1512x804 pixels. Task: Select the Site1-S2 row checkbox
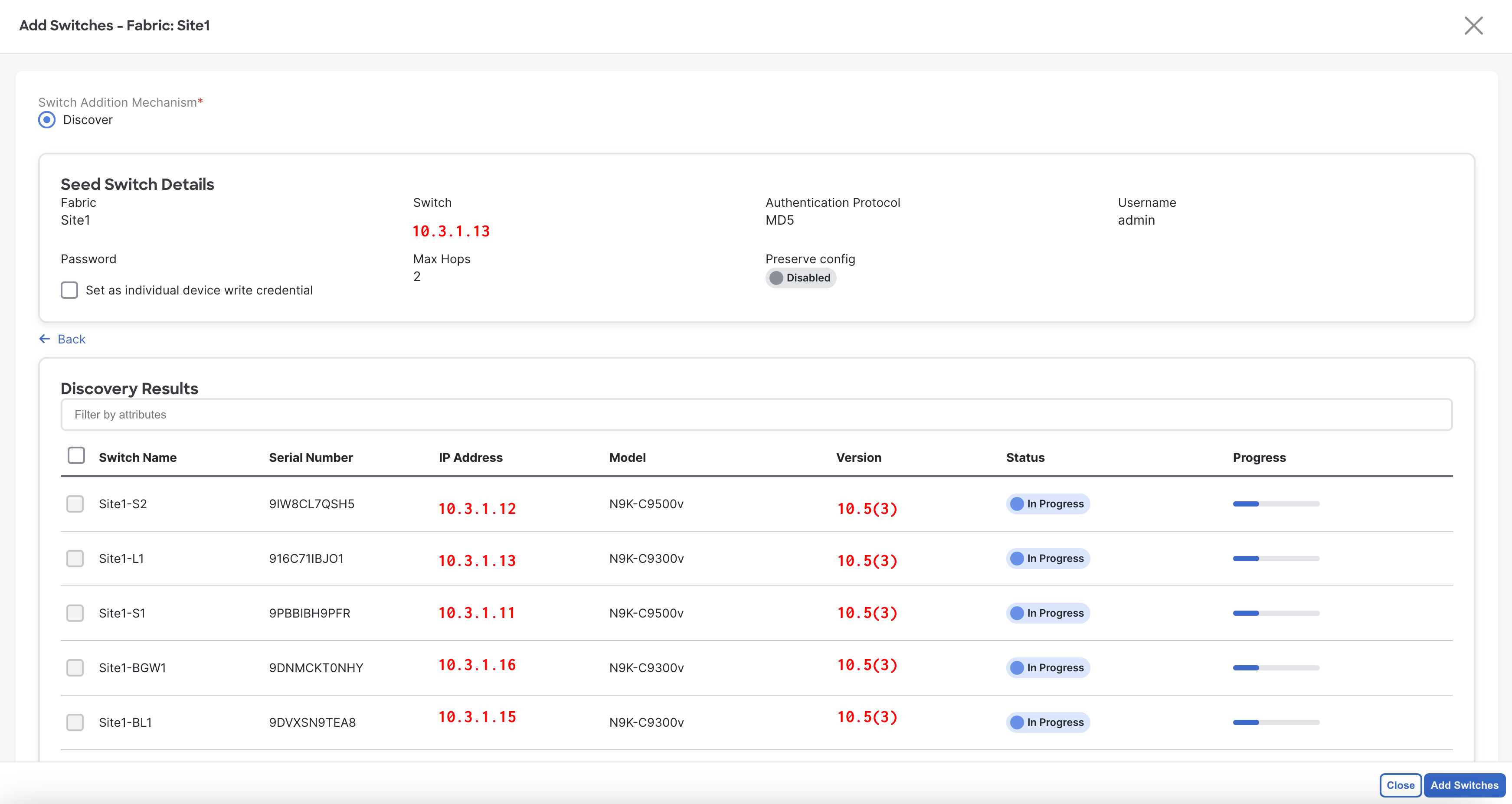pos(75,503)
